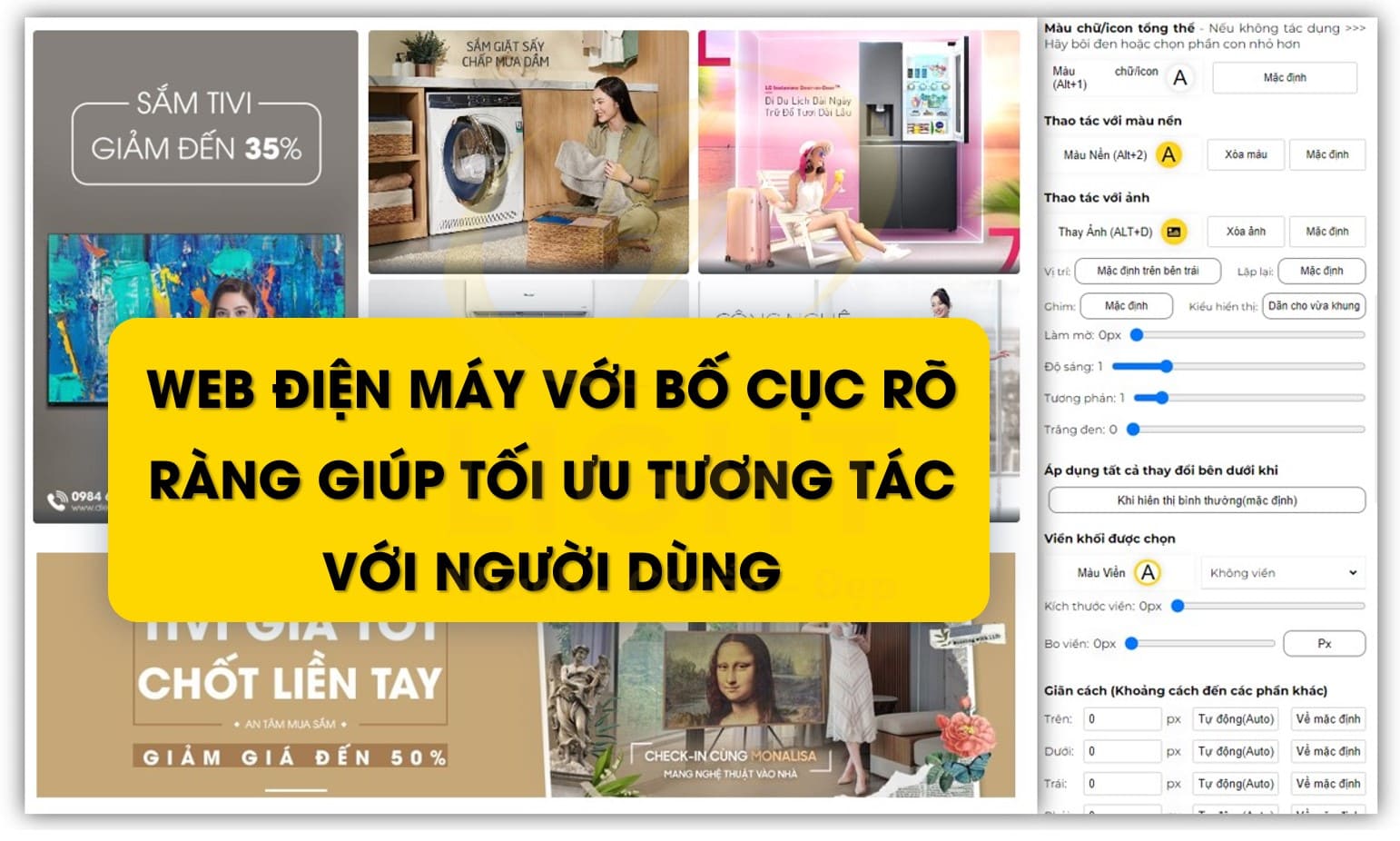Viewport: 1400px width, 841px height.
Task: Click Mặc định next to Xóa ảnh
Action: (x=1326, y=232)
